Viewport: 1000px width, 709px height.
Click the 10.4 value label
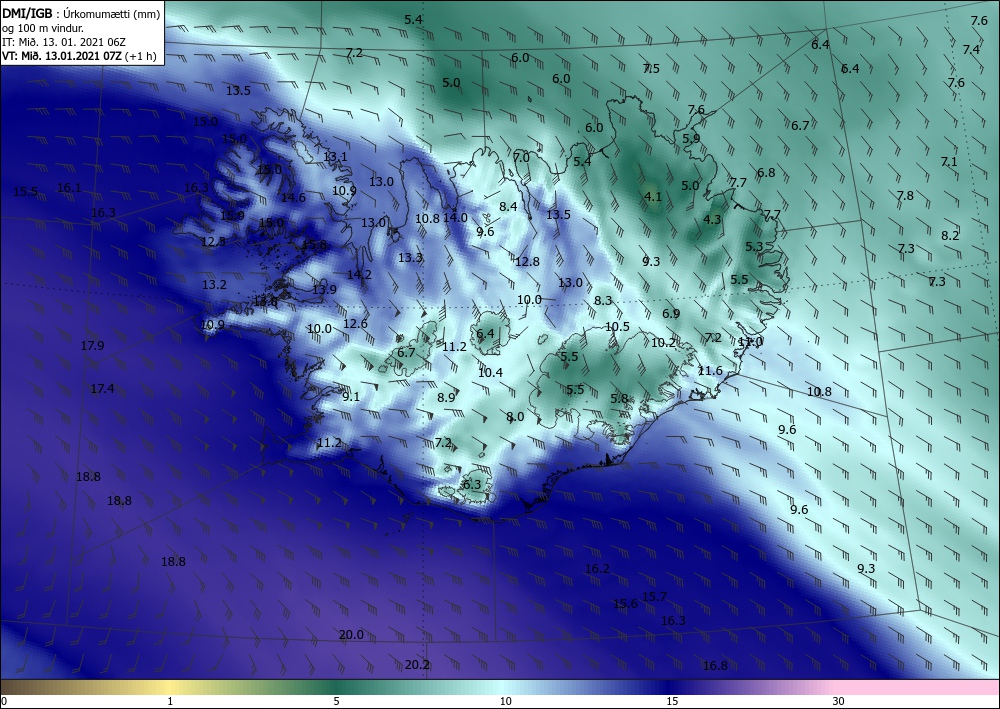pyautogui.click(x=490, y=373)
